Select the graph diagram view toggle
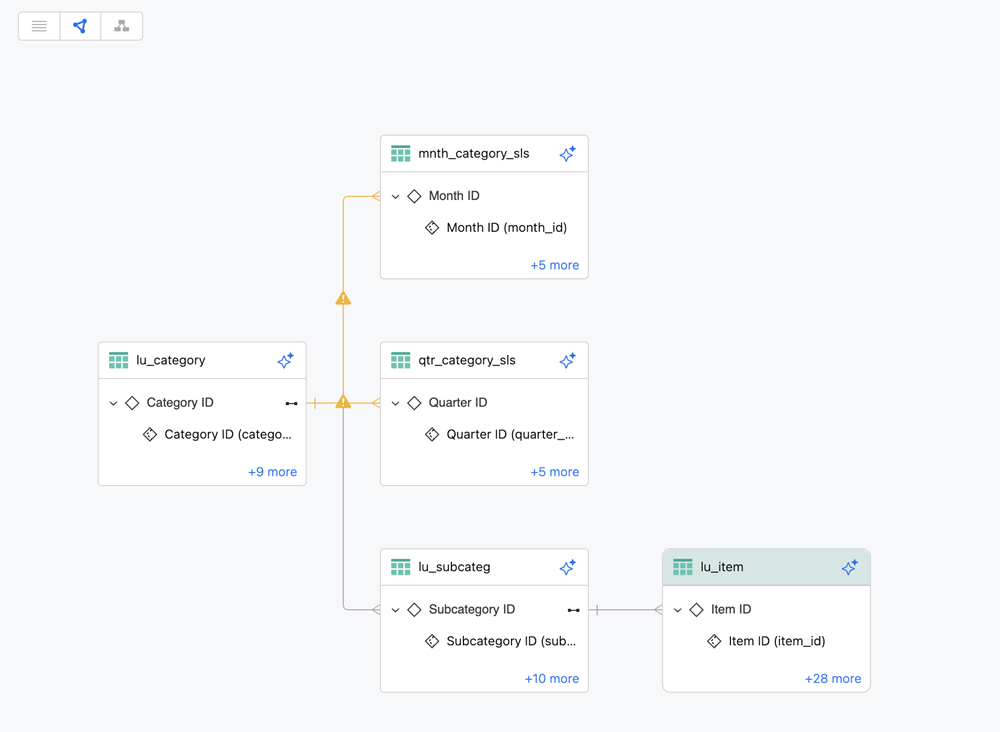The width and height of the screenshot is (1000, 732). (80, 26)
